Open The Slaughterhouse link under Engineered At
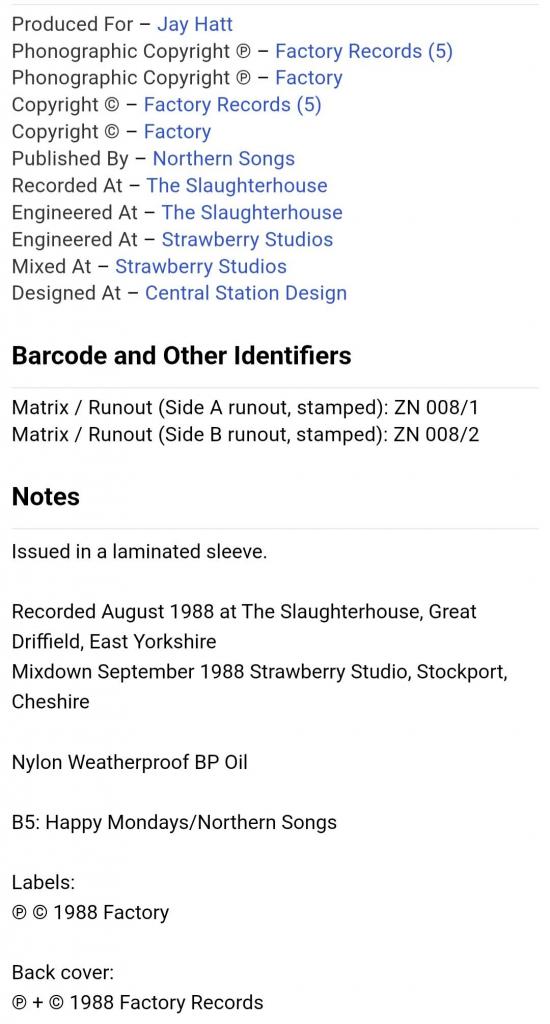This screenshot has width=550, height=1024. pyautogui.click(x=251, y=212)
